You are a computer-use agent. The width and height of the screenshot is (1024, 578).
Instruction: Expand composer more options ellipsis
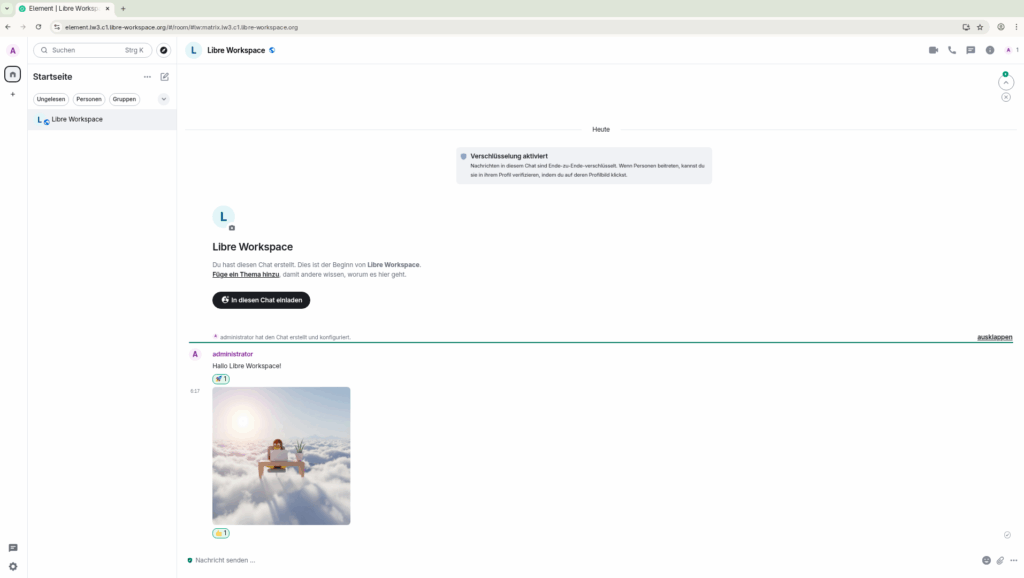(1014, 560)
